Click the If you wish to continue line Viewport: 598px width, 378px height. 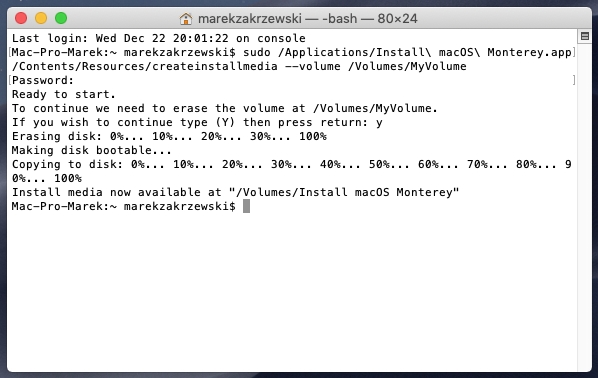(x=197, y=122)
